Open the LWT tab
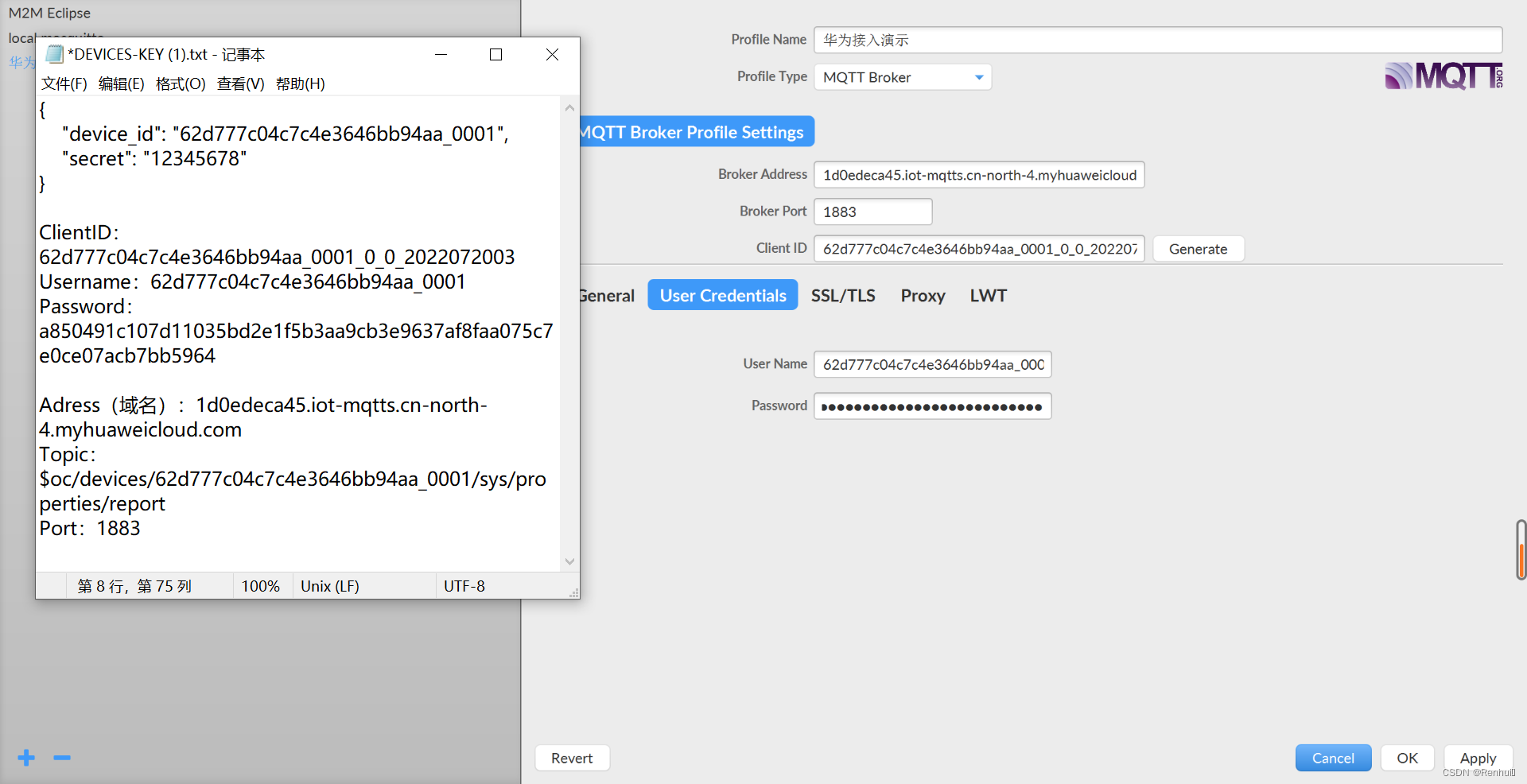The width and height of the screenshot is (1527, 784). coord(989,296)
